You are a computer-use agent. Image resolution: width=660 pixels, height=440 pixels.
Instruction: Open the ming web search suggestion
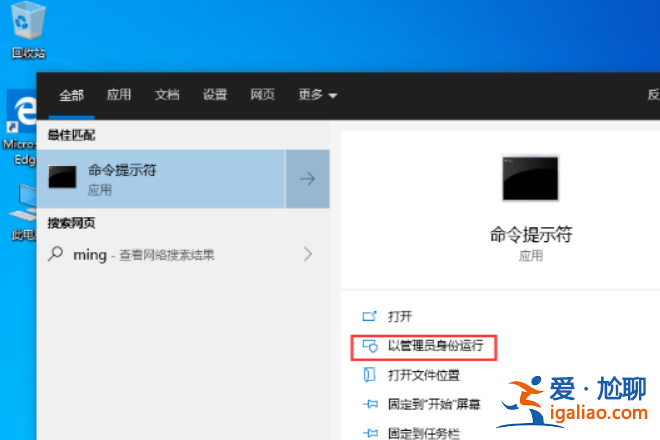(183, 254)
